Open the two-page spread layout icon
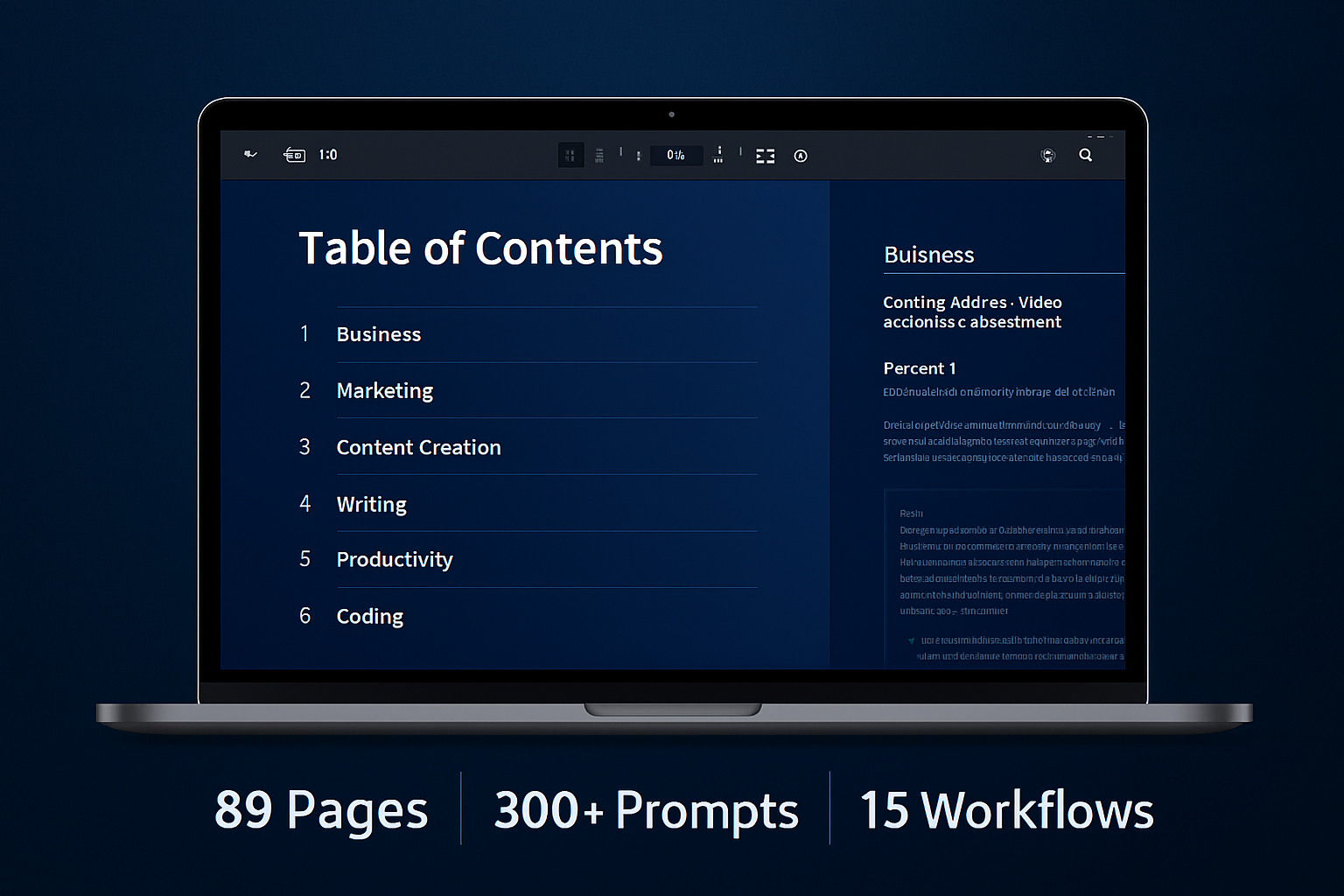The height and width of the screenshot is (896, 1344). tap(765, 155)
